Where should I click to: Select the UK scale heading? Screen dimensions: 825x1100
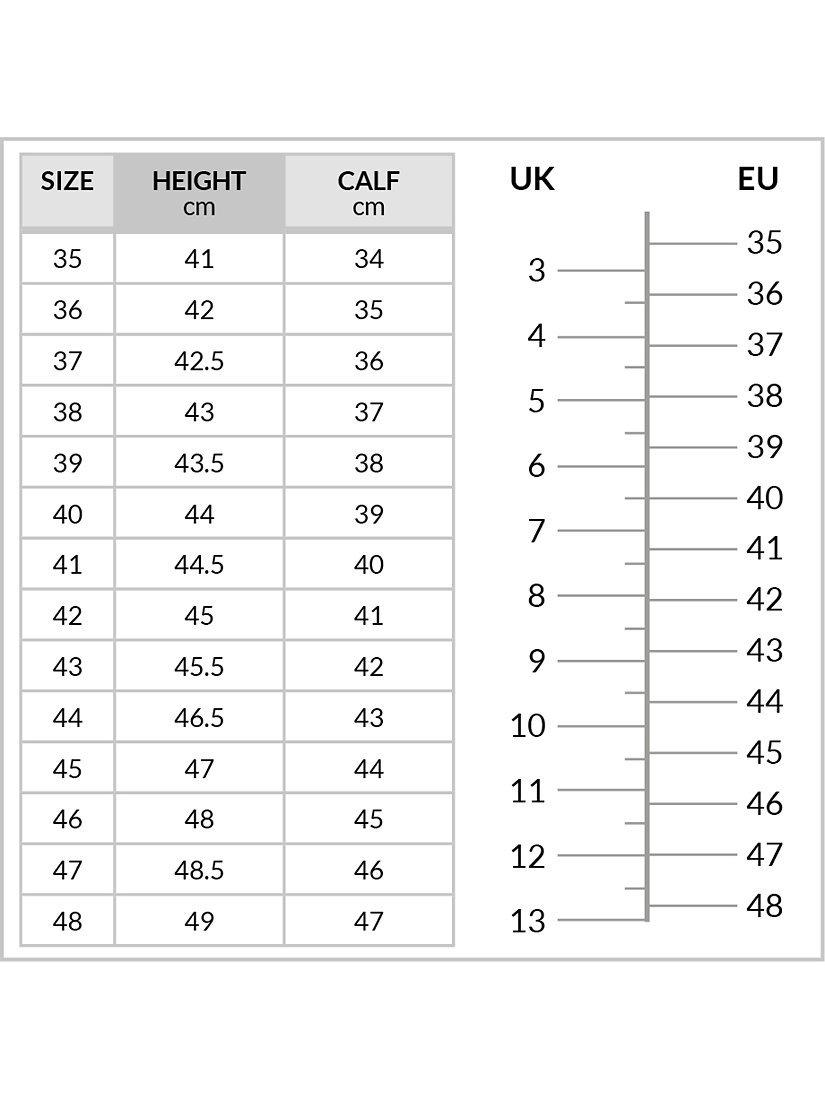[x=532, y=179]
